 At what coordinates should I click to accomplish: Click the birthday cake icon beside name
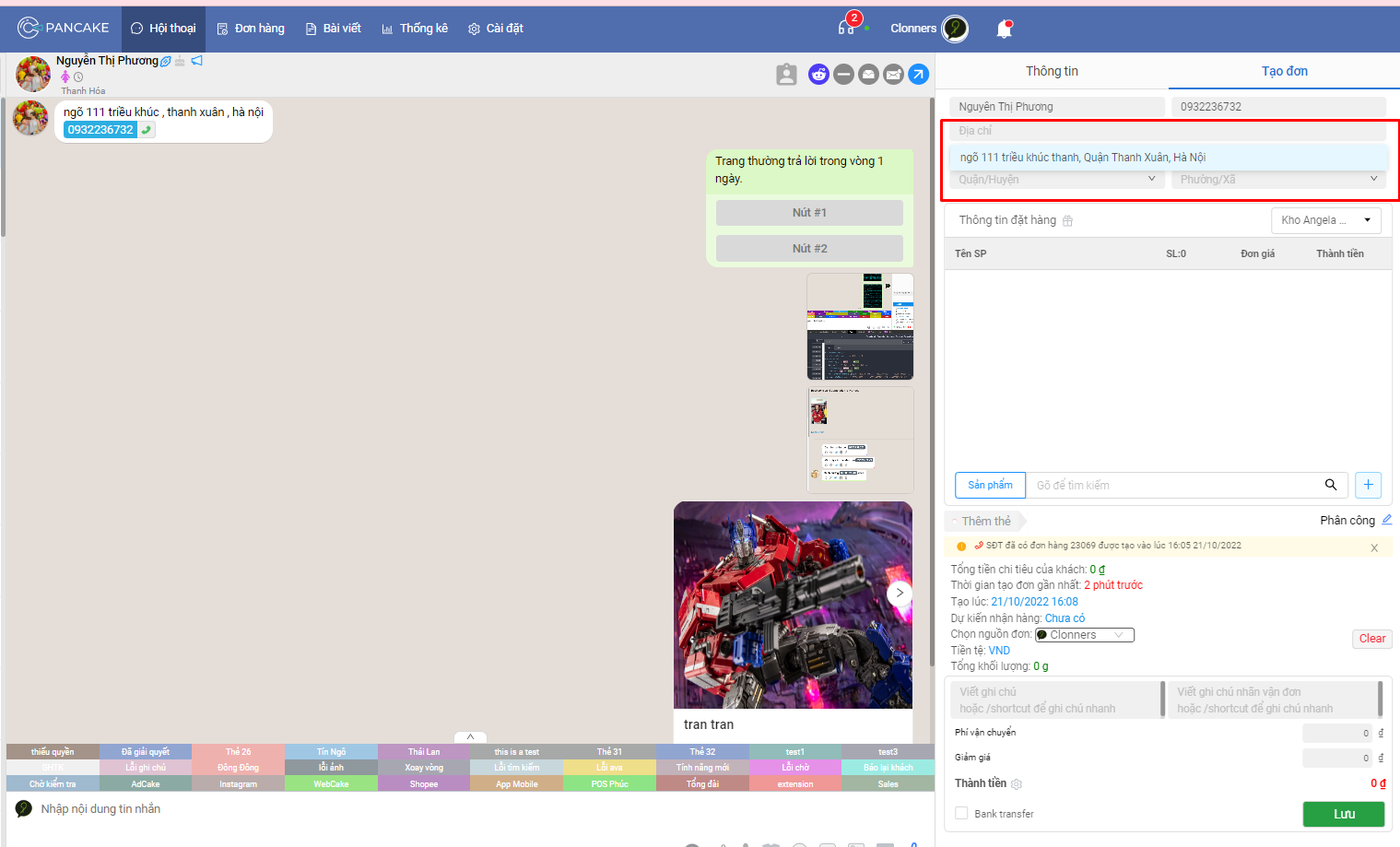pyautogui.click(x=181, y=61)
